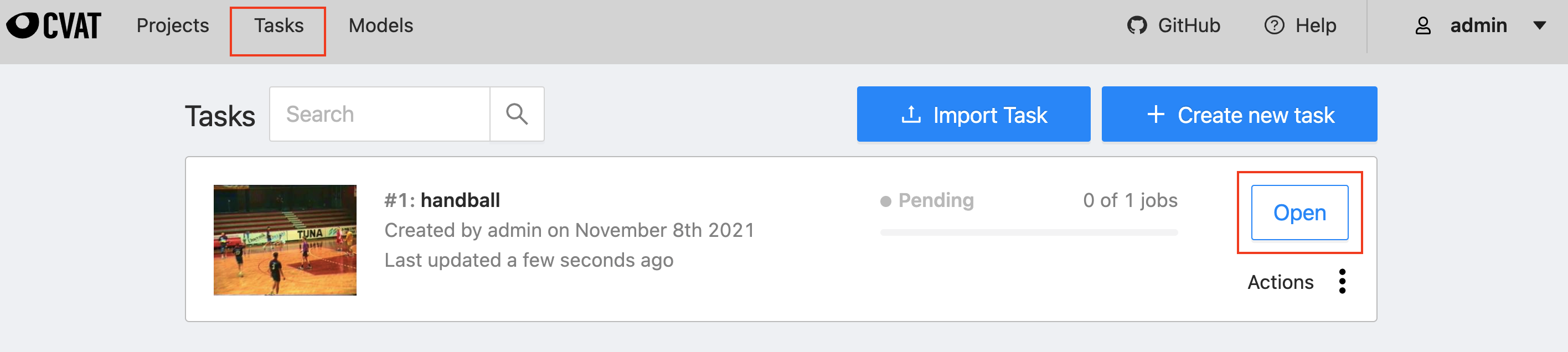Click the plus icon on Create new task
This screenshot has height=352, width=1568.
[x=1156, y=115]
